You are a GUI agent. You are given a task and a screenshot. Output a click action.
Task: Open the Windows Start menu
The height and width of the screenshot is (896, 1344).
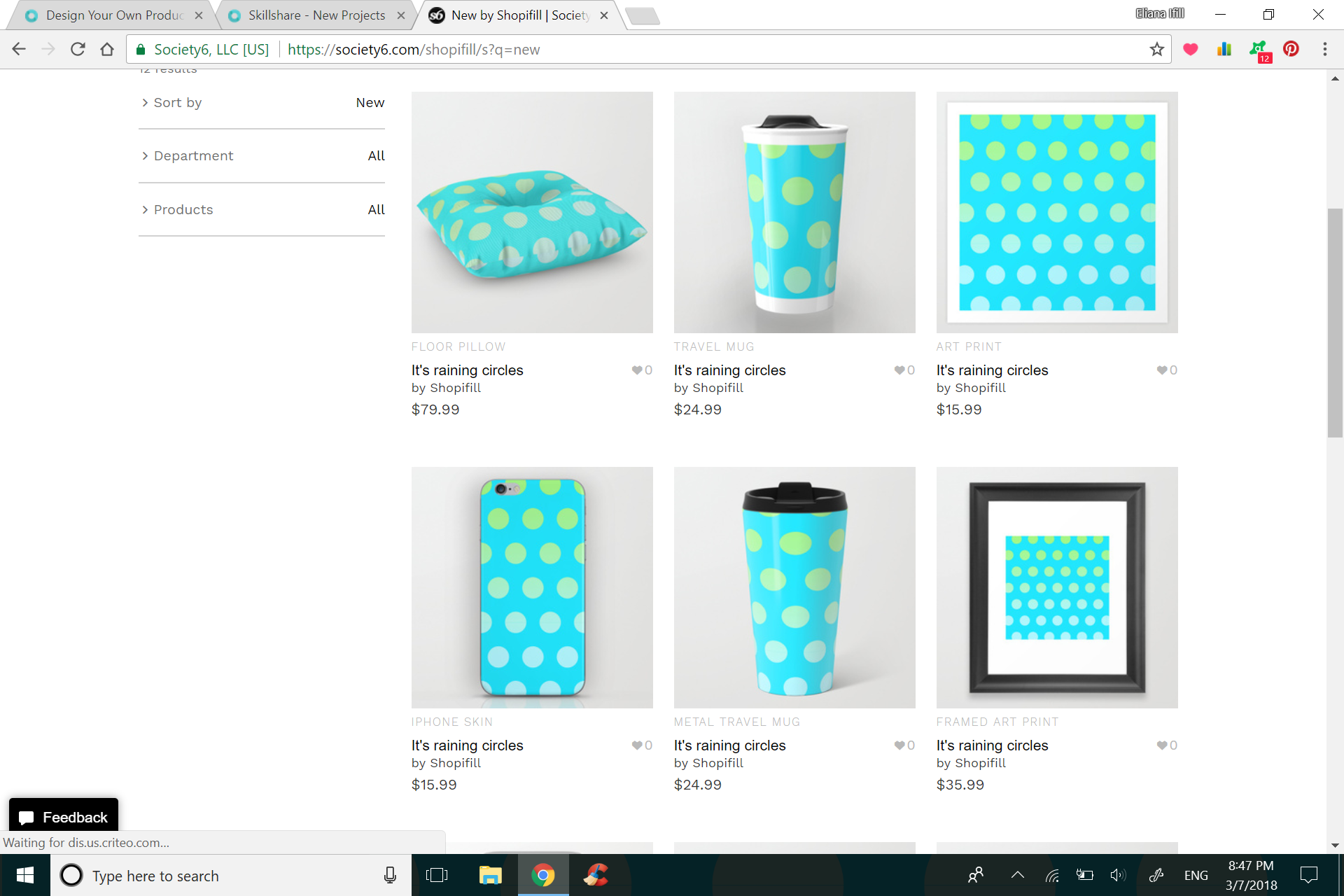(25, 875)
